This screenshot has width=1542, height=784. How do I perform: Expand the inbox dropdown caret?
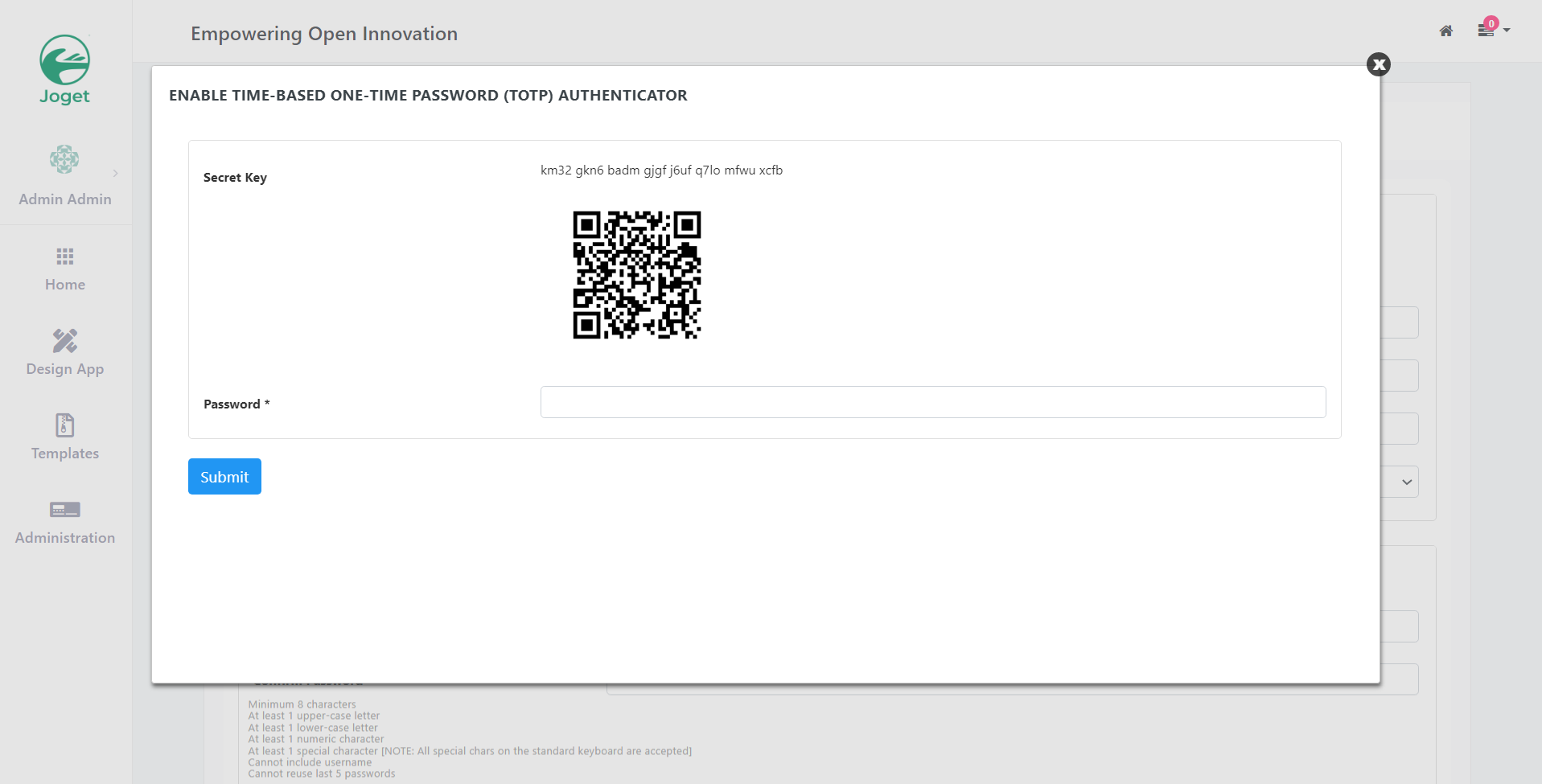[x=1507, y=31]
